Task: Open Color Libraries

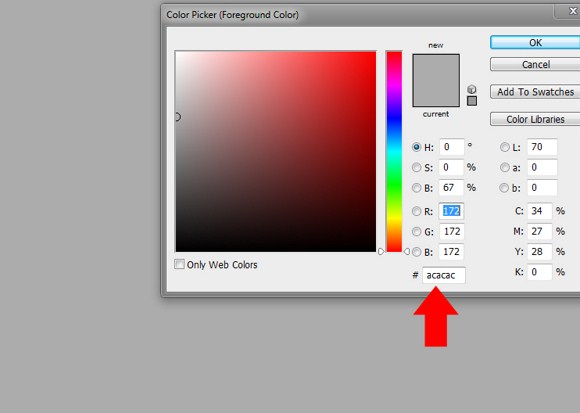Action: 535,119
